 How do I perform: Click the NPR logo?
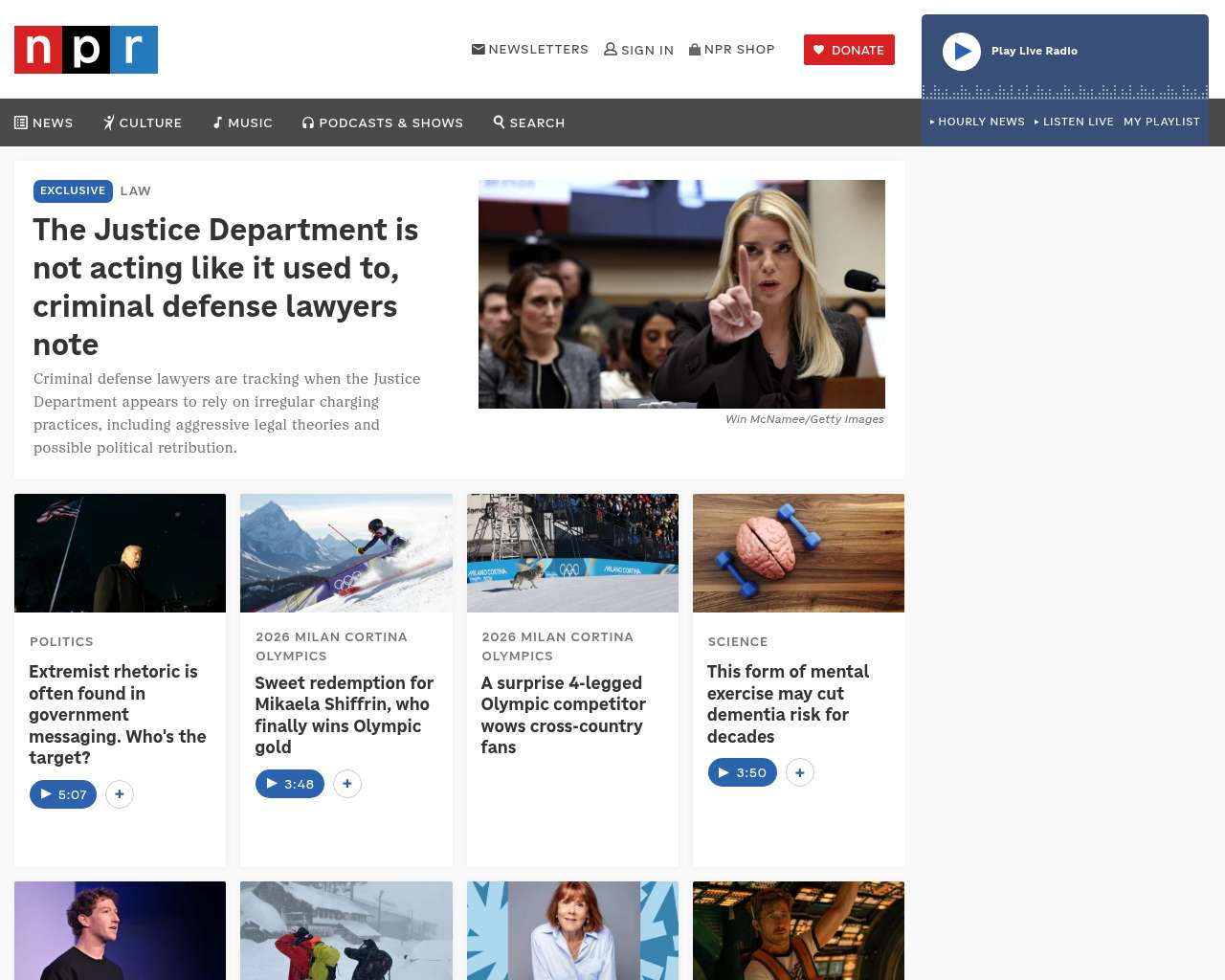click(x=86, y=50)
